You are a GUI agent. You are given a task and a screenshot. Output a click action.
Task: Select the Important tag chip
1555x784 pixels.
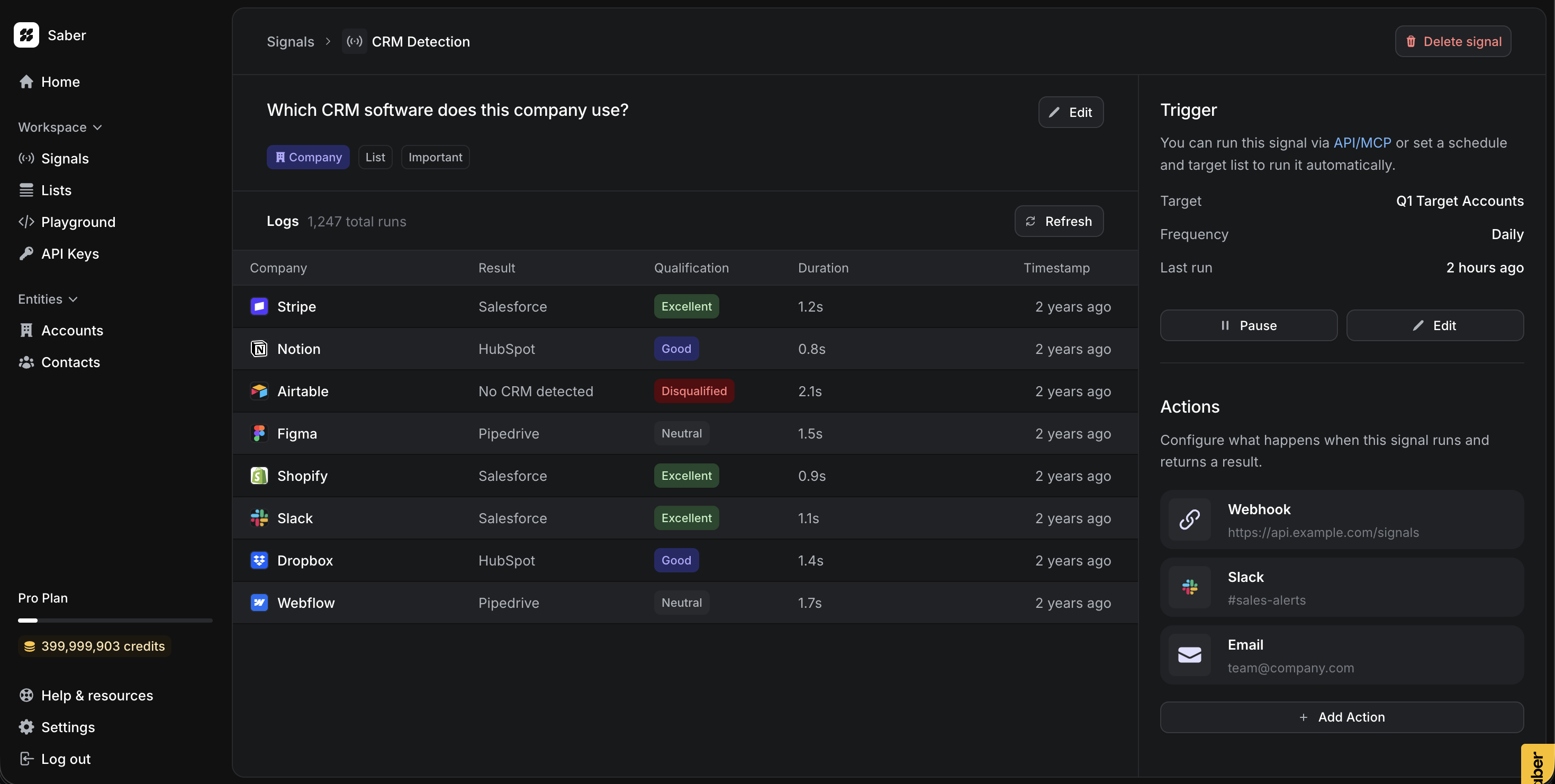[x=435, y=157]
